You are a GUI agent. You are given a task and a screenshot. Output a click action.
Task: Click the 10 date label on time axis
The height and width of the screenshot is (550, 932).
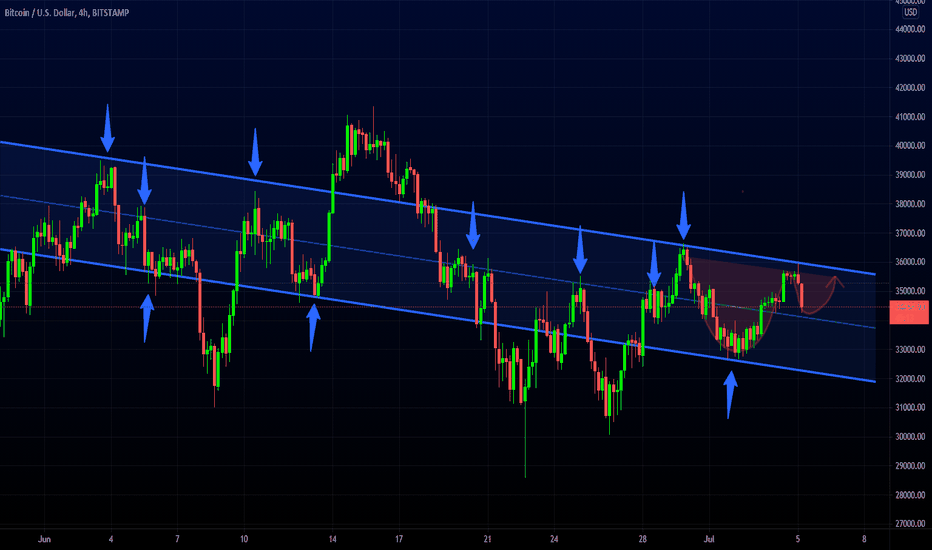point(244,539)
